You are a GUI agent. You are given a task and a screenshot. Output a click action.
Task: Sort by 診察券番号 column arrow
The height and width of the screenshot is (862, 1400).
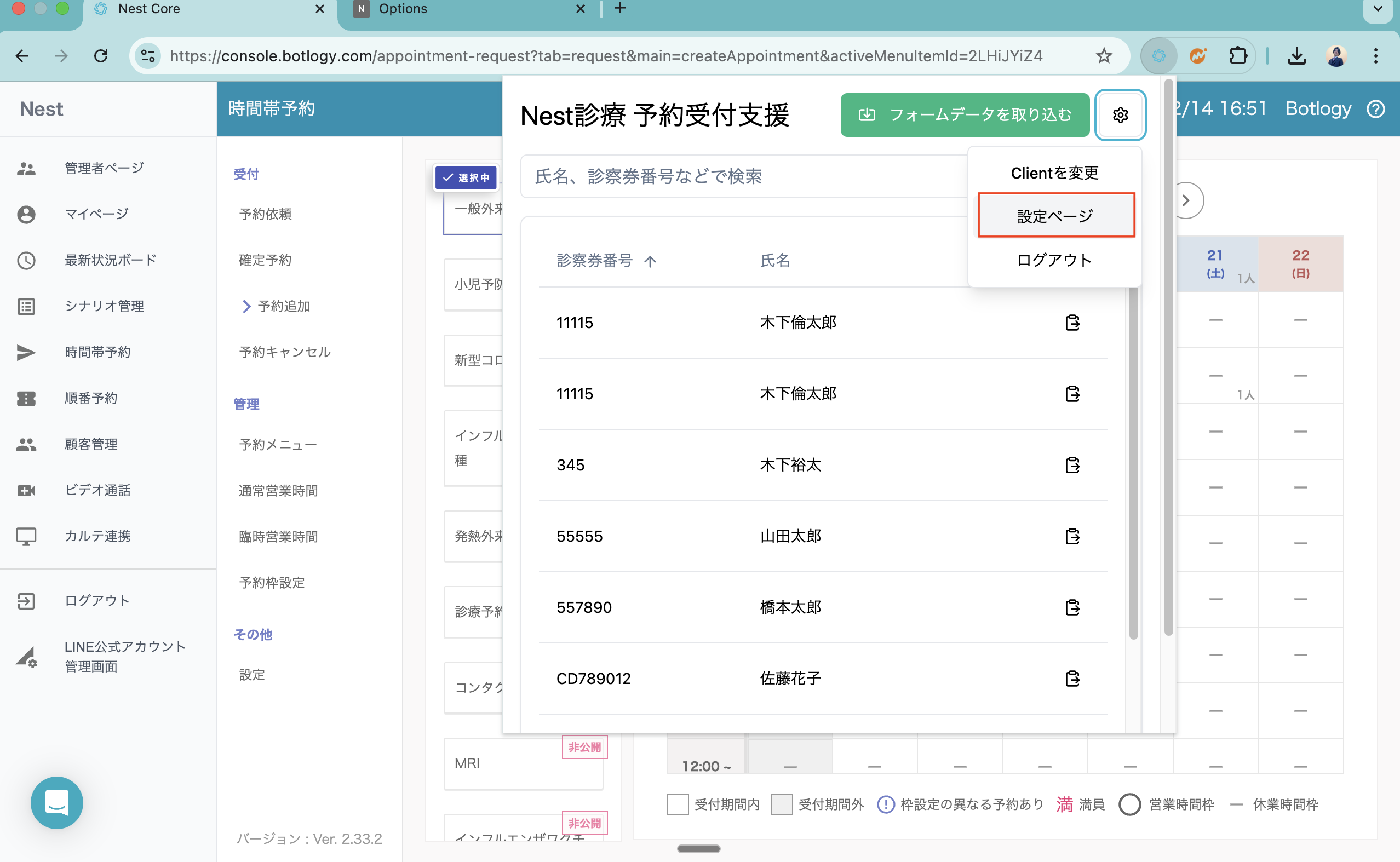[650, 262]
